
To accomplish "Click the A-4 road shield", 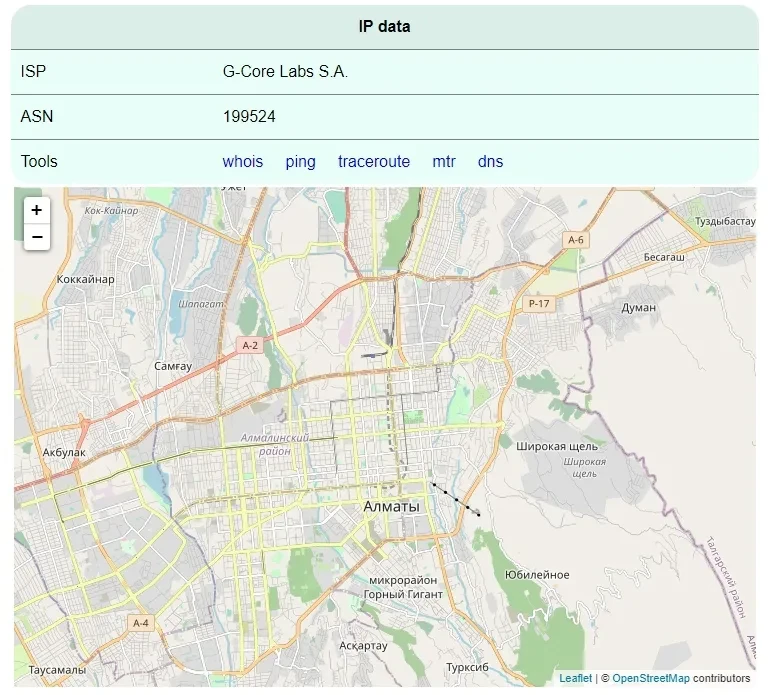I will pos(141,623).
